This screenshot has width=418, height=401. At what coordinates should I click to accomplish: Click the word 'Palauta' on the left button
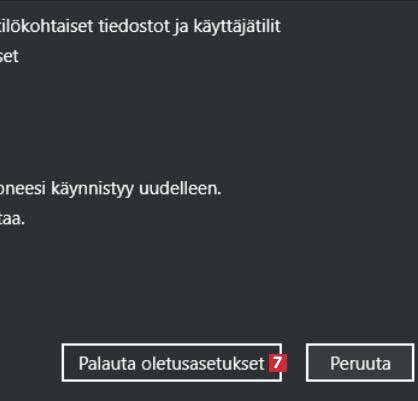point(107,363)
